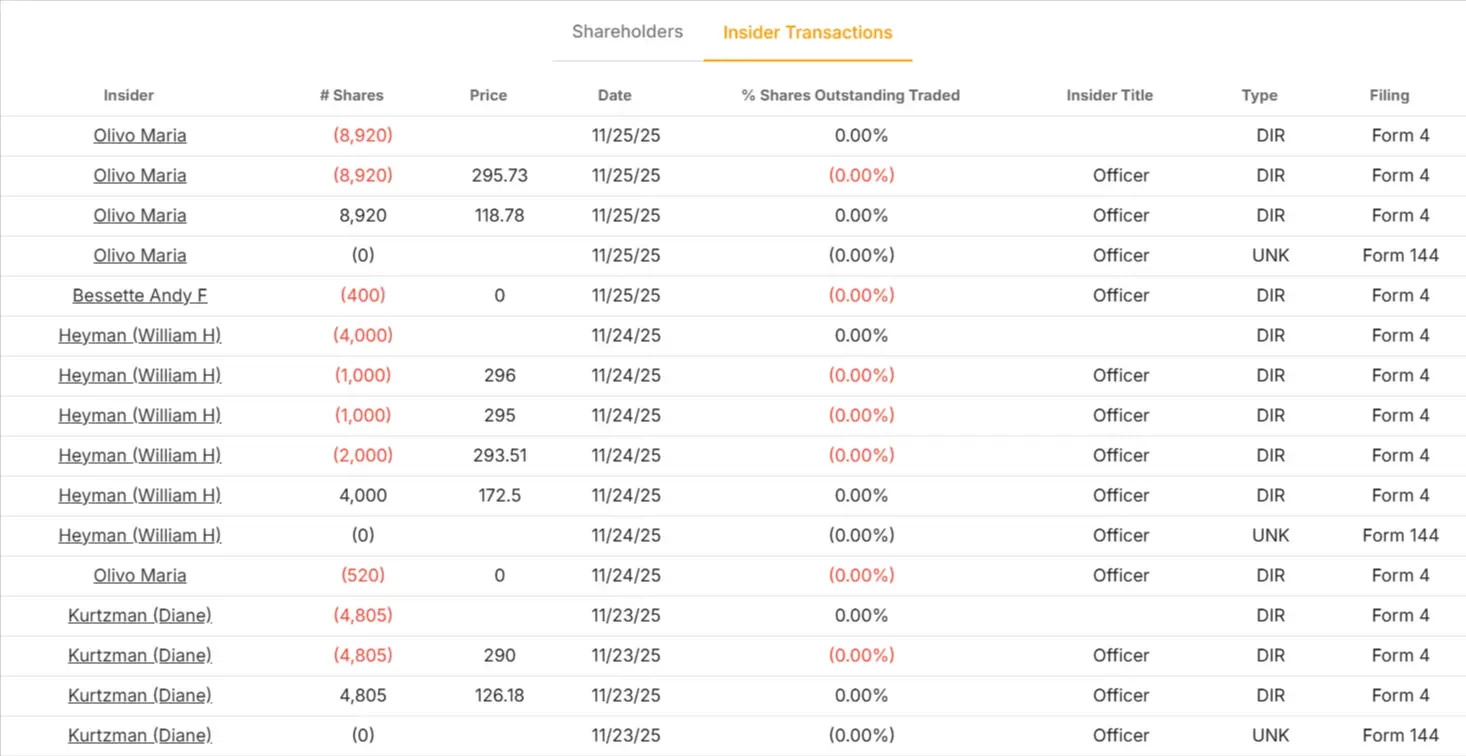Open Heyman (William H) link priced at 296
Viewport: 1466px width, 756px height.
click(140, 375)
